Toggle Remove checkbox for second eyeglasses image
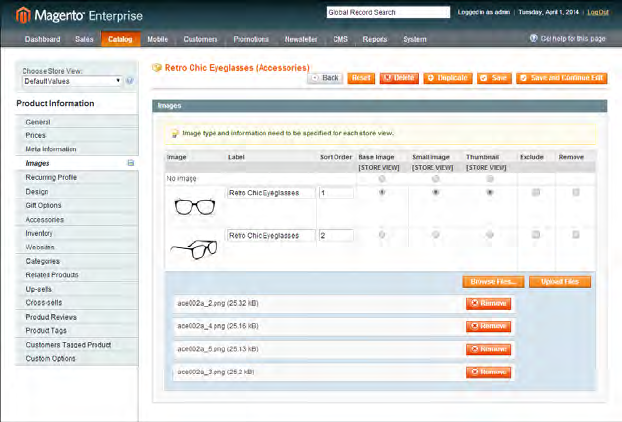Image resolution: width=622 pixels, height=422 pixels. point(576,235)
